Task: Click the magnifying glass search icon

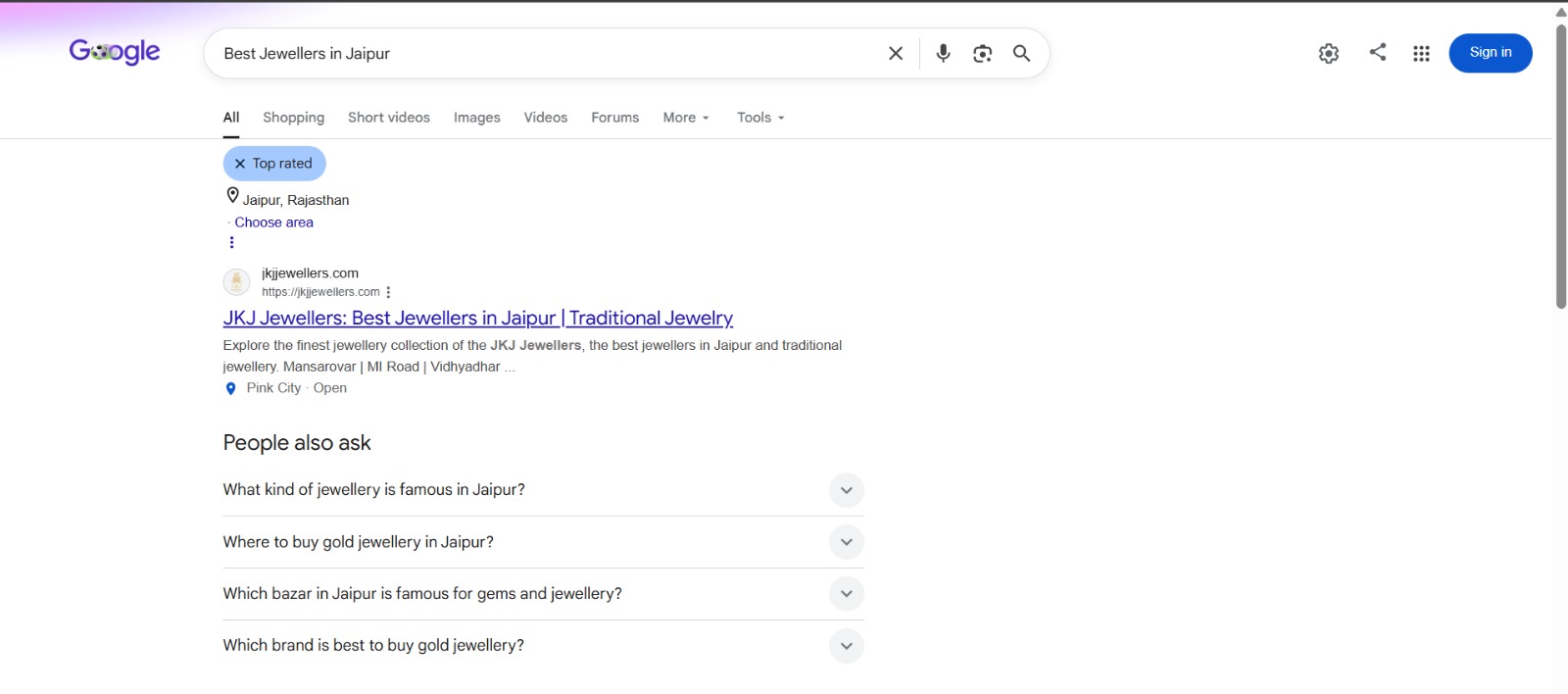Action: click(1021, 53)
